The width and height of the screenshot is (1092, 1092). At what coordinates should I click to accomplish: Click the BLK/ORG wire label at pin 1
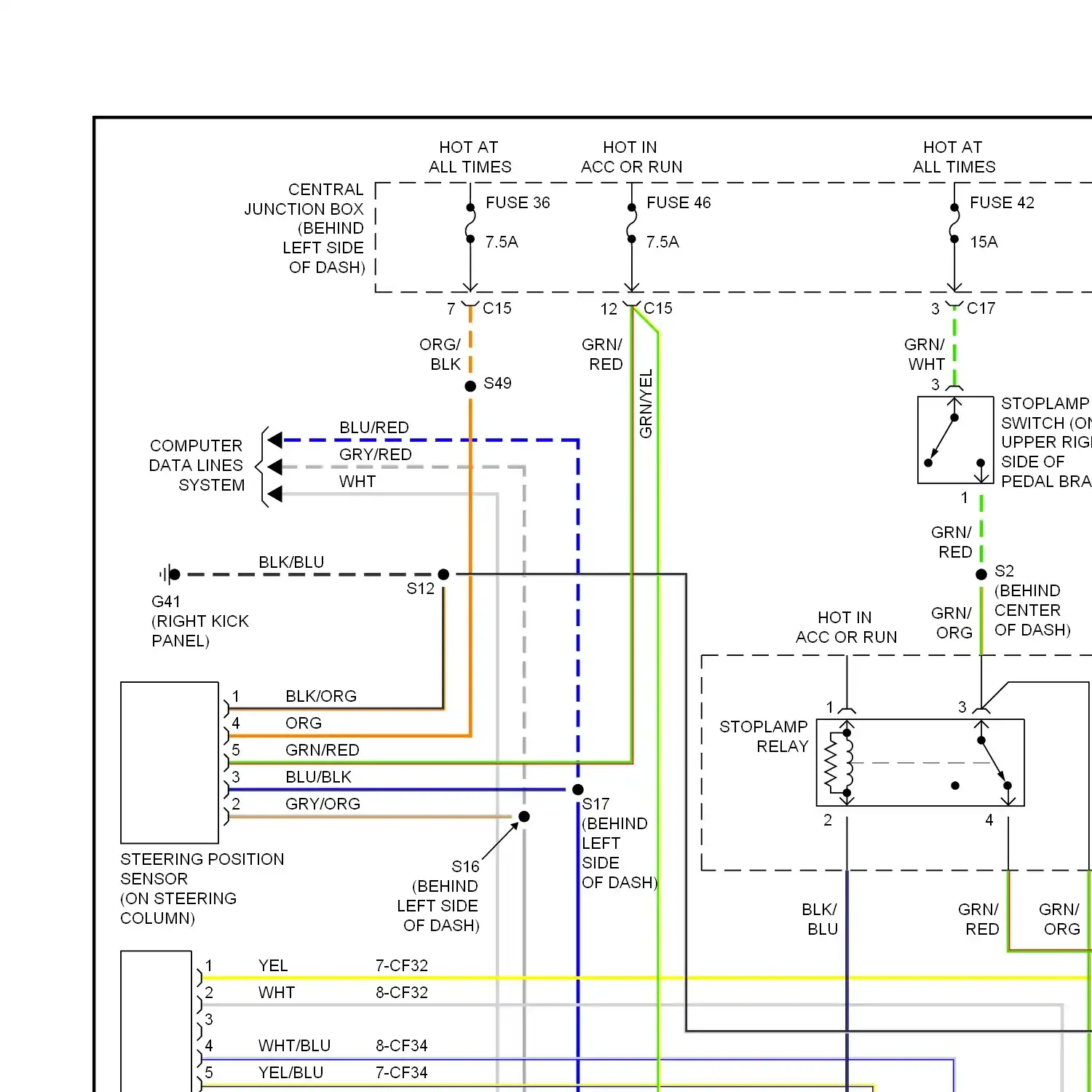click(321, 696)
